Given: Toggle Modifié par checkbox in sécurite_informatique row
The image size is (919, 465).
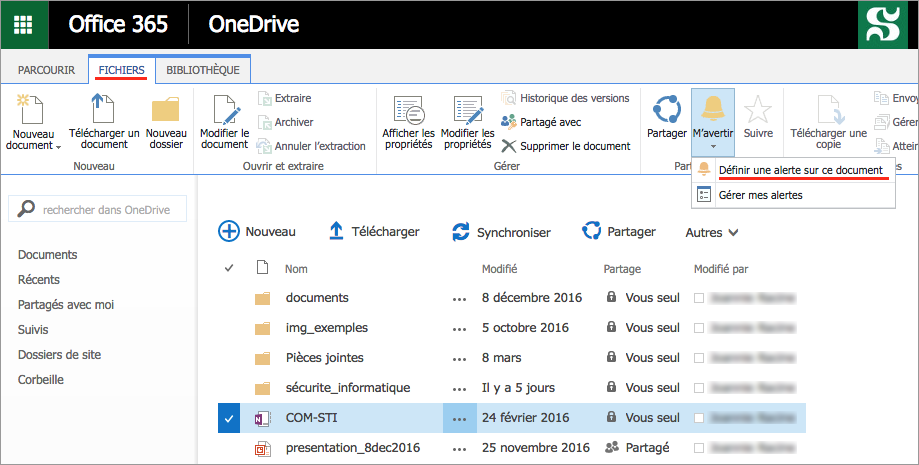Looking at the screenshot, I should click(699, 388).
